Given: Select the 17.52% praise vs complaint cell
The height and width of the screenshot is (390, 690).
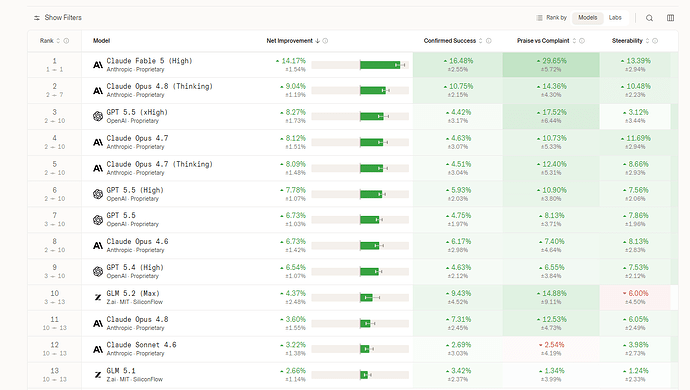Looking at the screenshot, I should click(551, 116).
